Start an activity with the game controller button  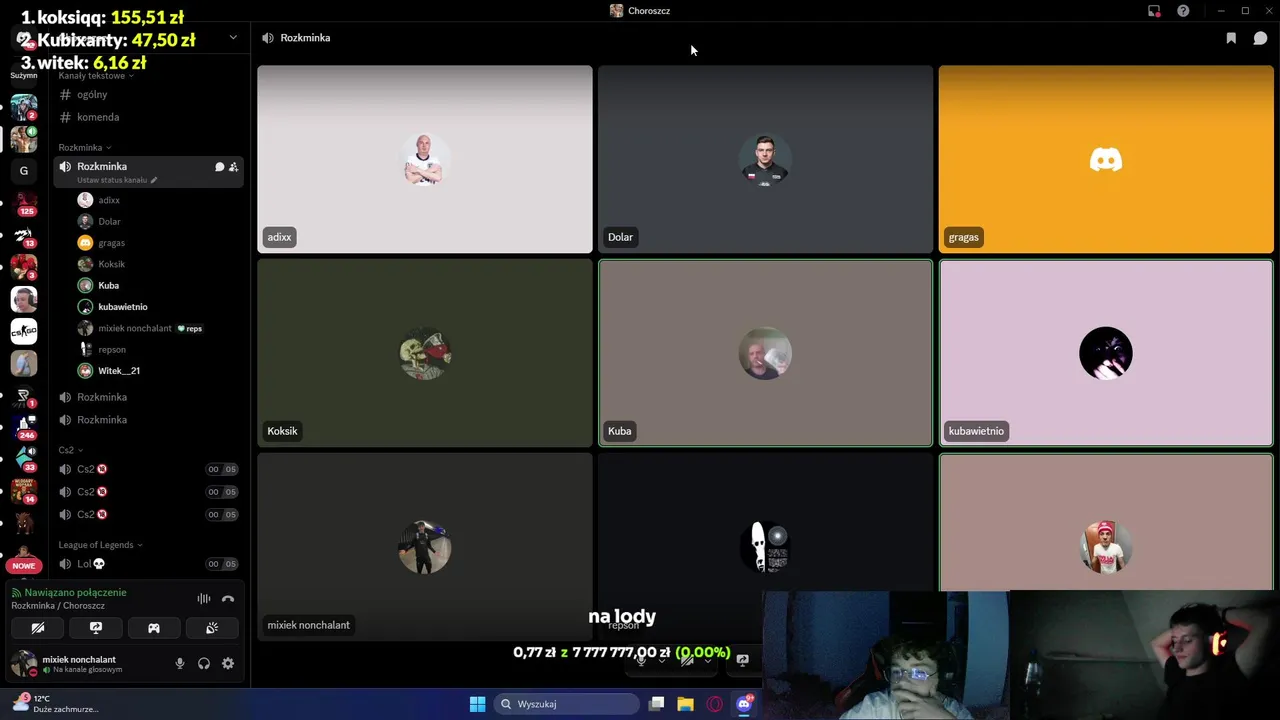point(154,628)
